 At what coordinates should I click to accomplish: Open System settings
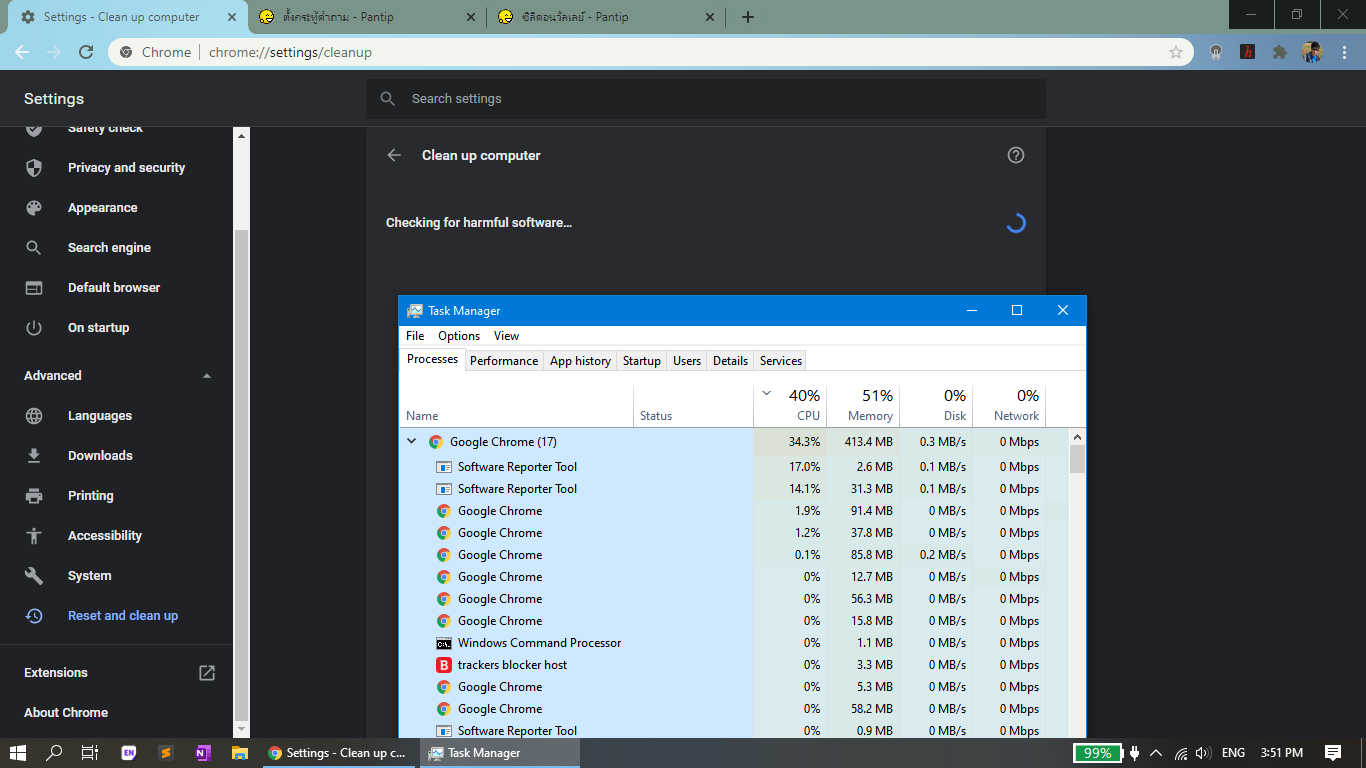89,576
